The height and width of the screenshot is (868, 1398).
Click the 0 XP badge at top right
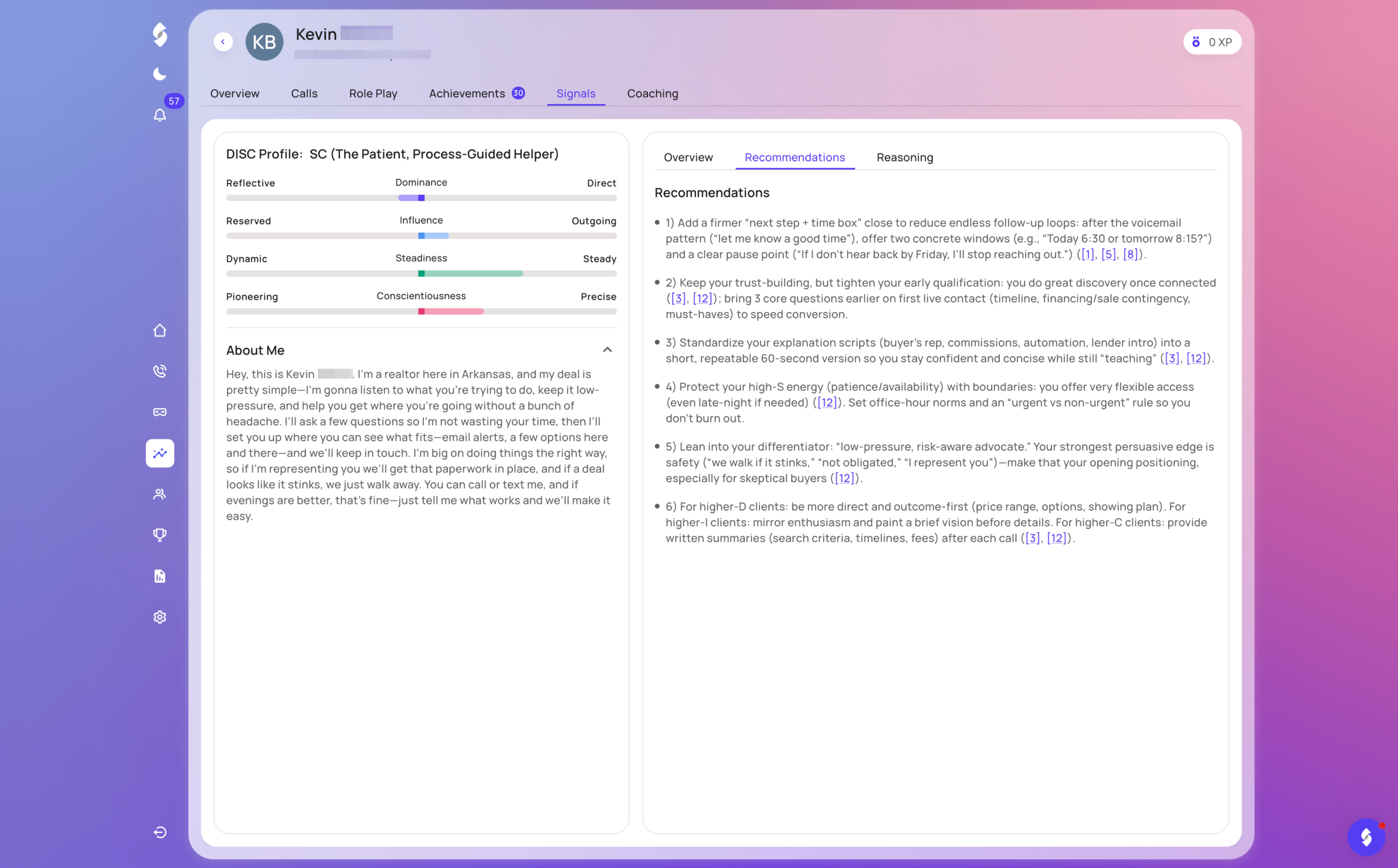[1212, 41]
